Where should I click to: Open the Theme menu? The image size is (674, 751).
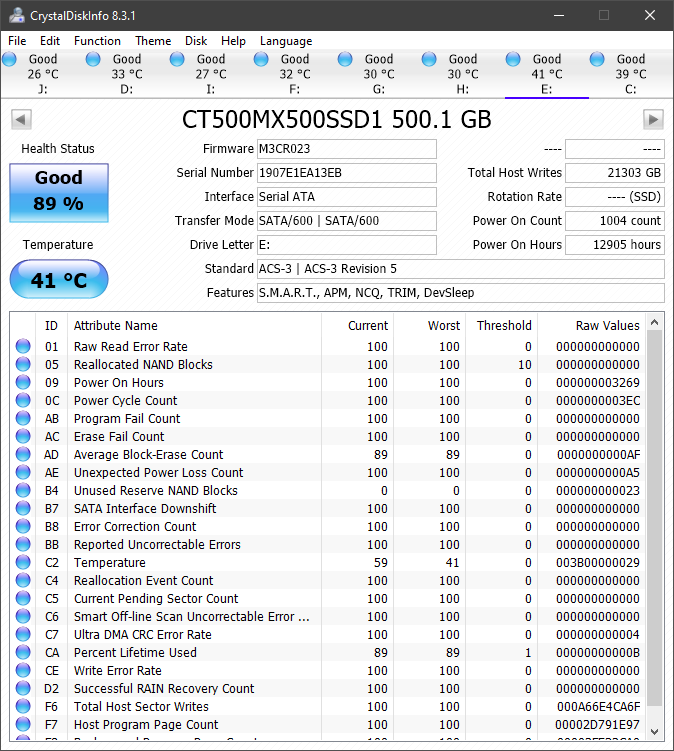coord(153,41)
